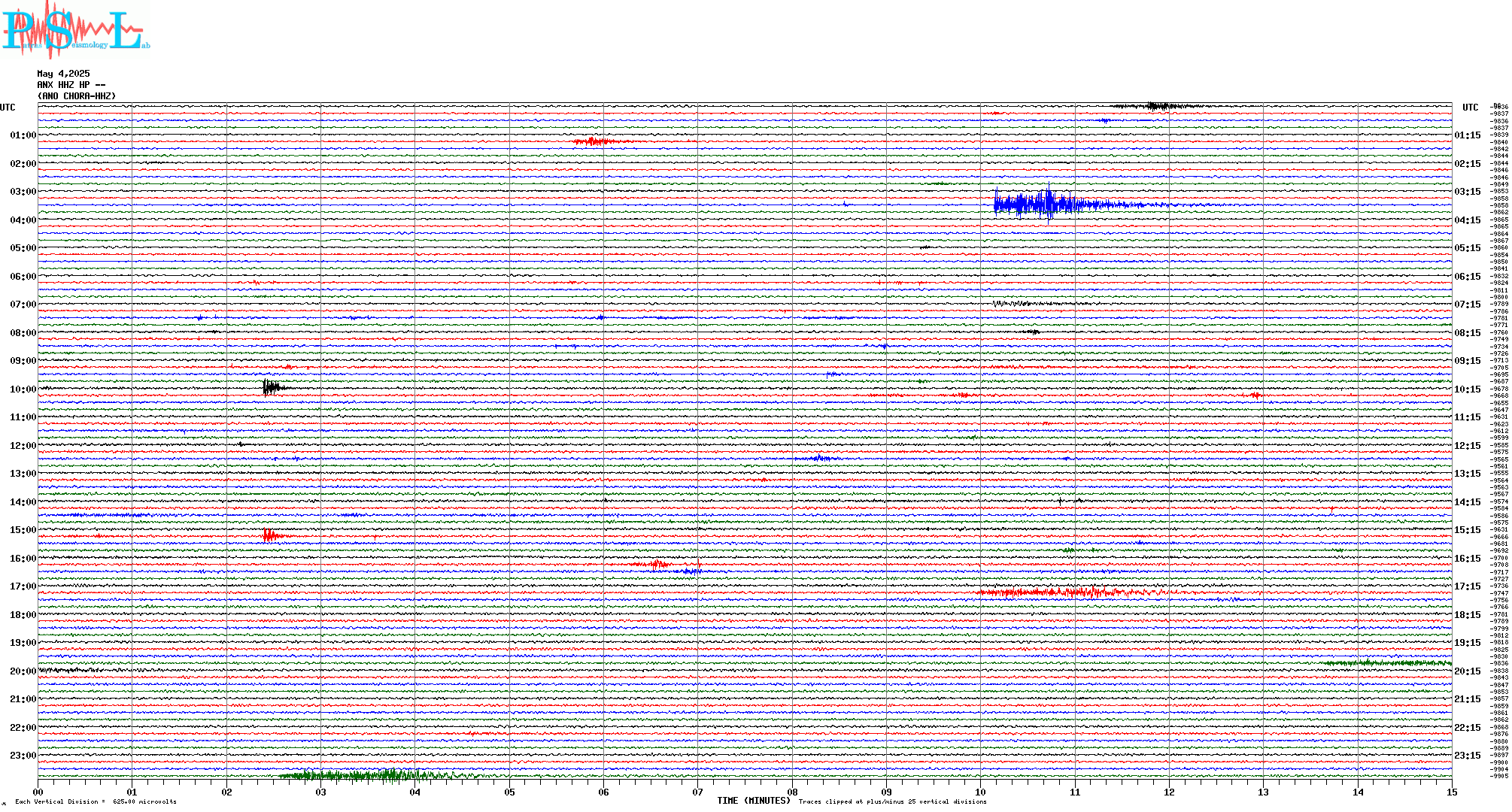The height and width of the screenshot is (812, 1512).
Task: Click the UTC label at top left
Action: coord(8,108)
